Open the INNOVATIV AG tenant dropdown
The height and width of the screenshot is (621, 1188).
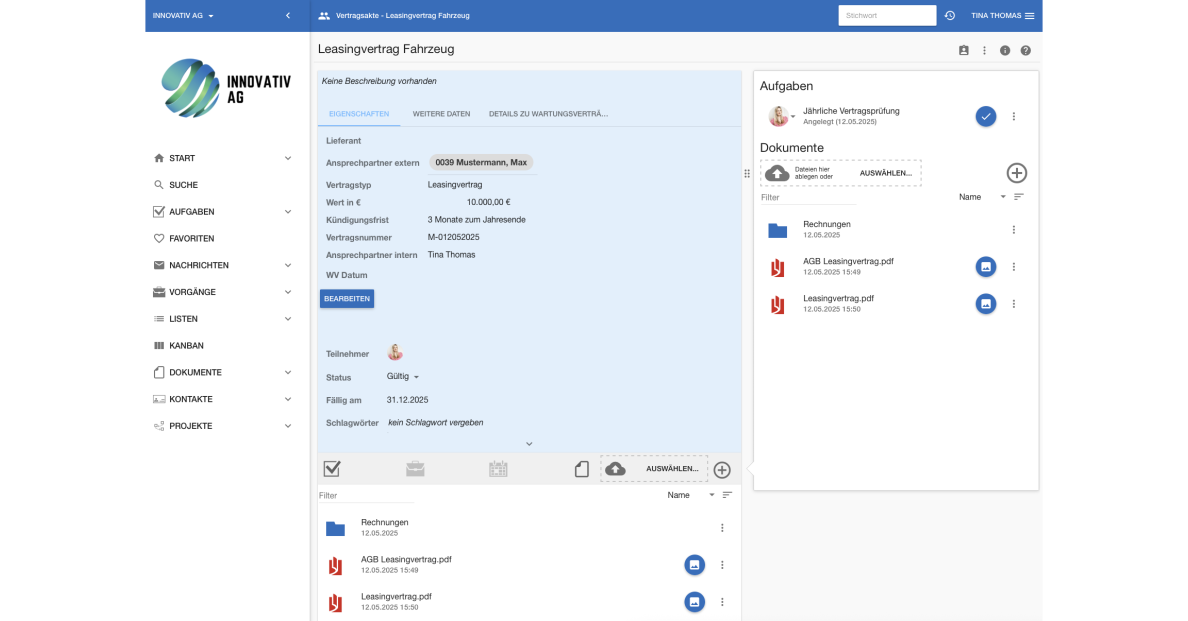[183, 16]
